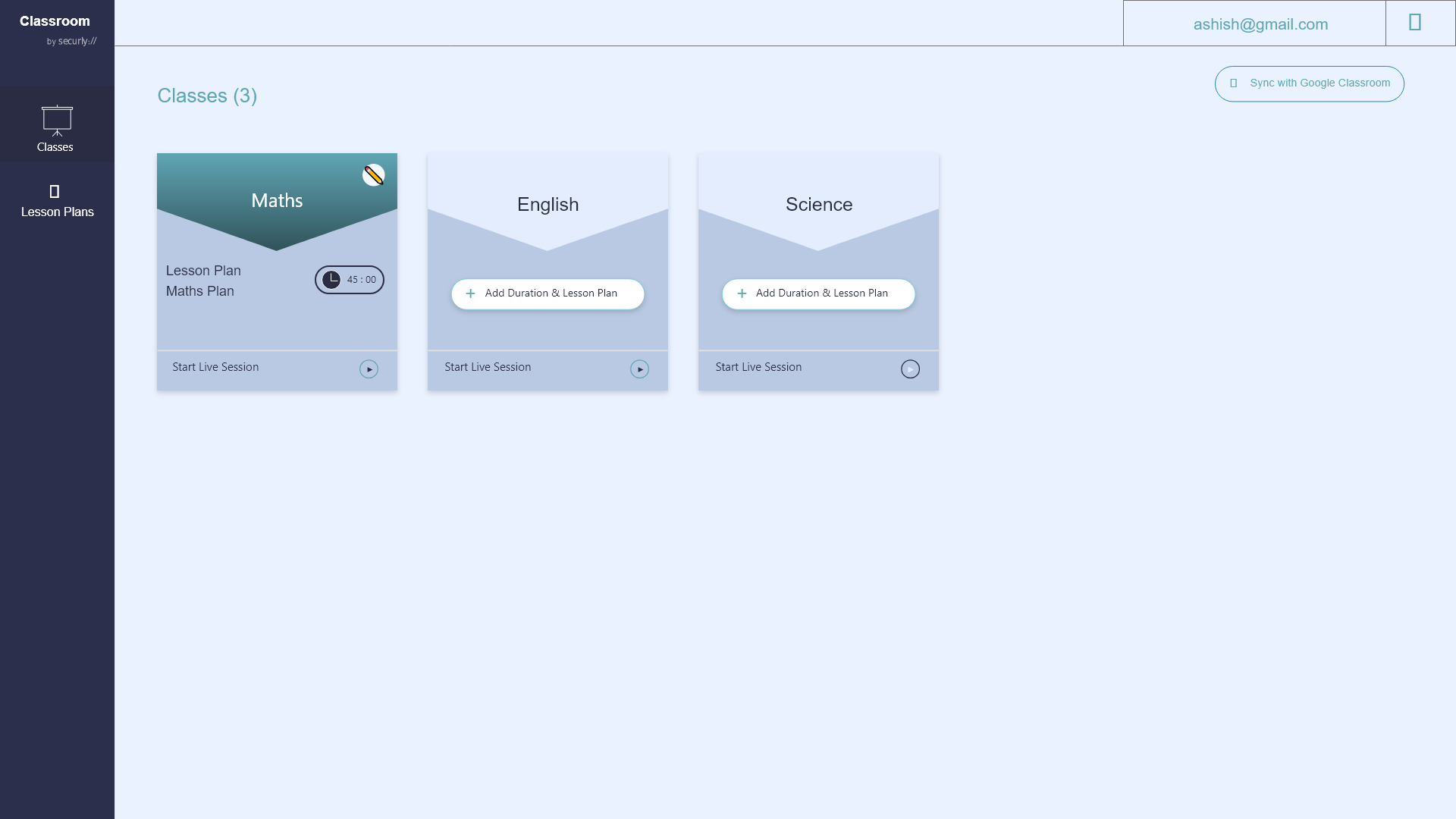
Task: Click plus icon on Science card
Action: click(x=742, y=293)
